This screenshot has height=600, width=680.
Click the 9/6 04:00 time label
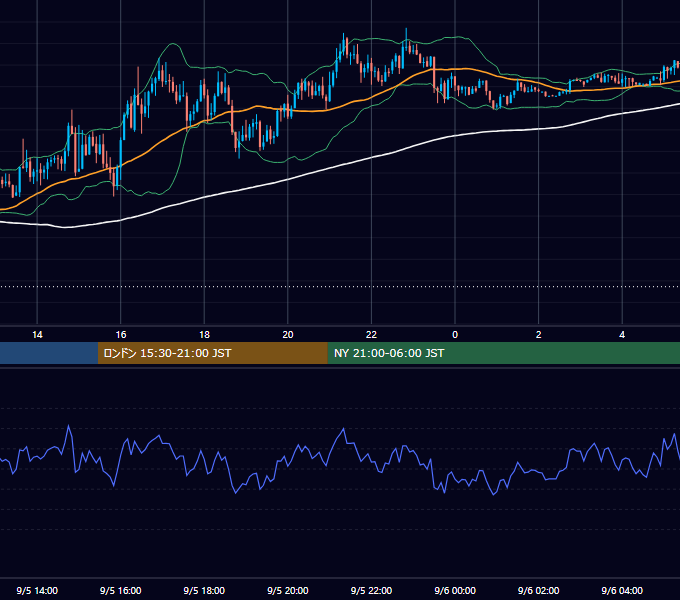point(622,590)
